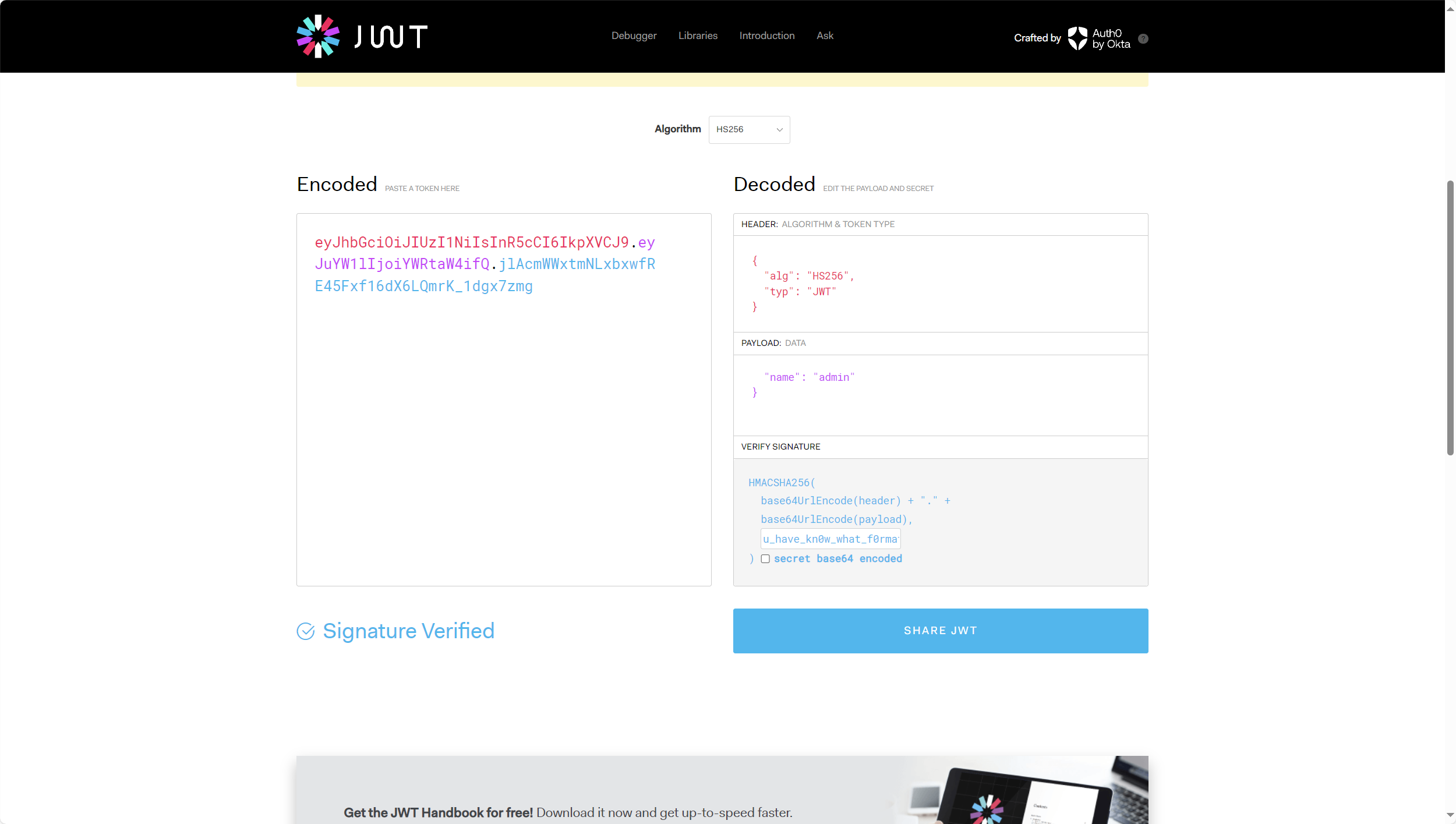The height and width of the screenshot is (824, 1456).
Task: Open the Debugger nav item
Action: [x=634, y=36]
